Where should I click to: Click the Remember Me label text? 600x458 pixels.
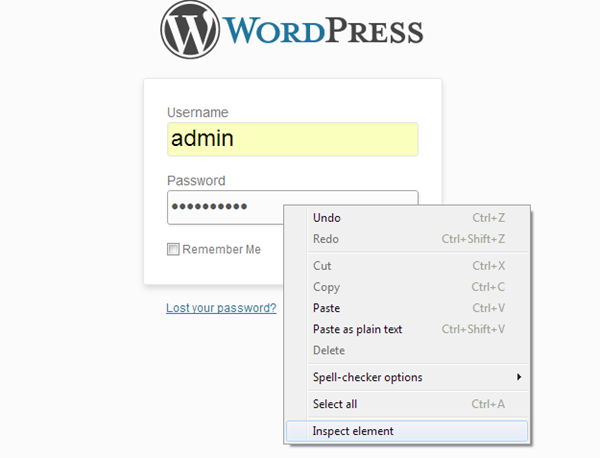click(222, 249)
